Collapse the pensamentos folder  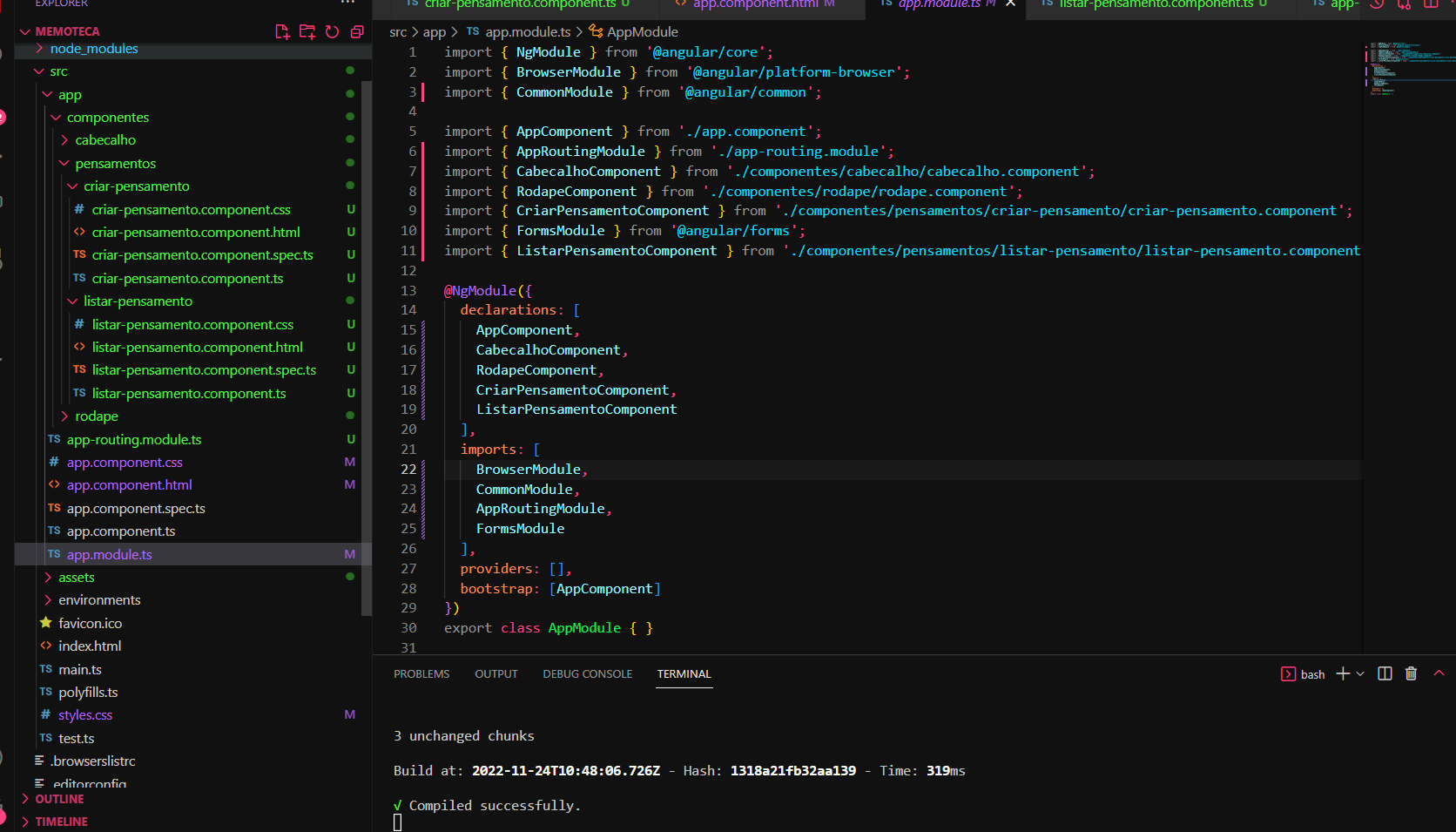115,163
